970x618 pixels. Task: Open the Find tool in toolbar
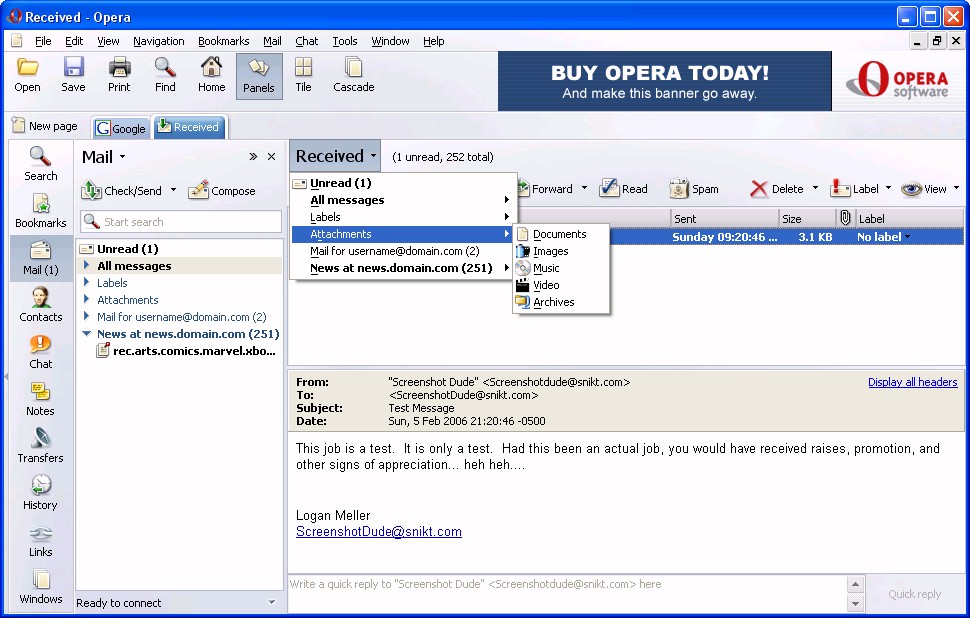click(x=165, y=75)
